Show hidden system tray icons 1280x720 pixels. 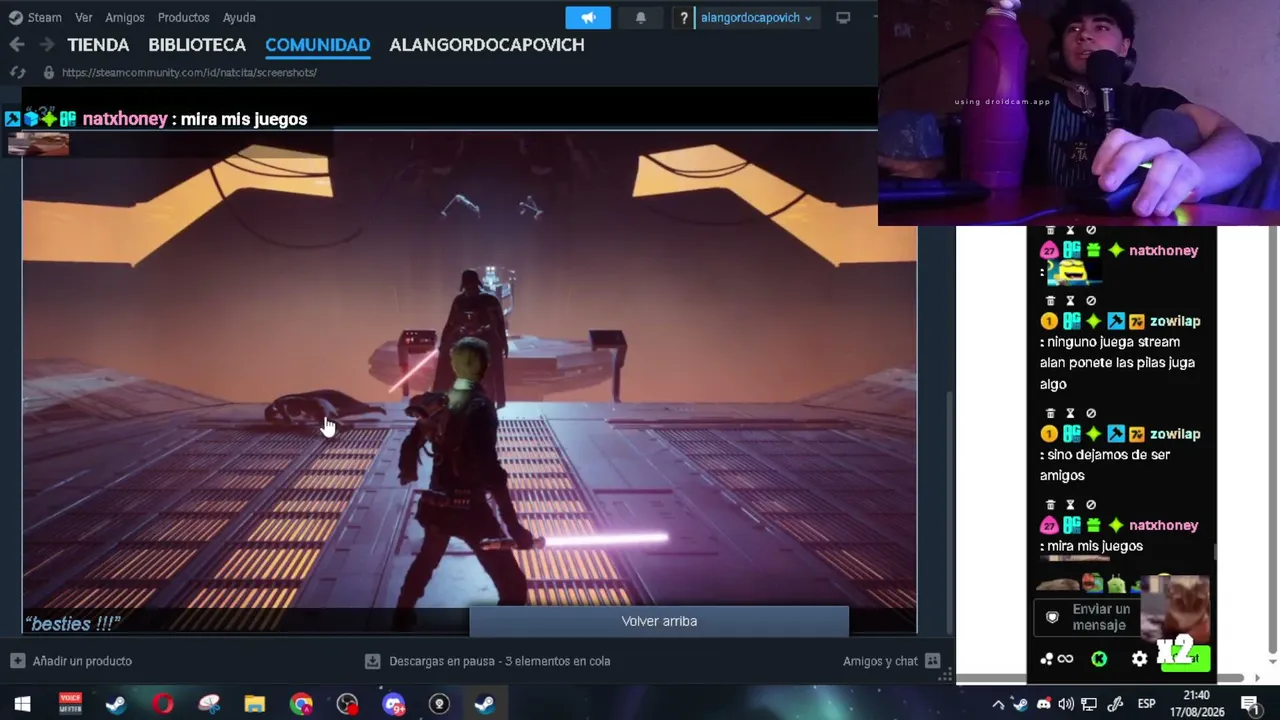click(x=997, y=704)
